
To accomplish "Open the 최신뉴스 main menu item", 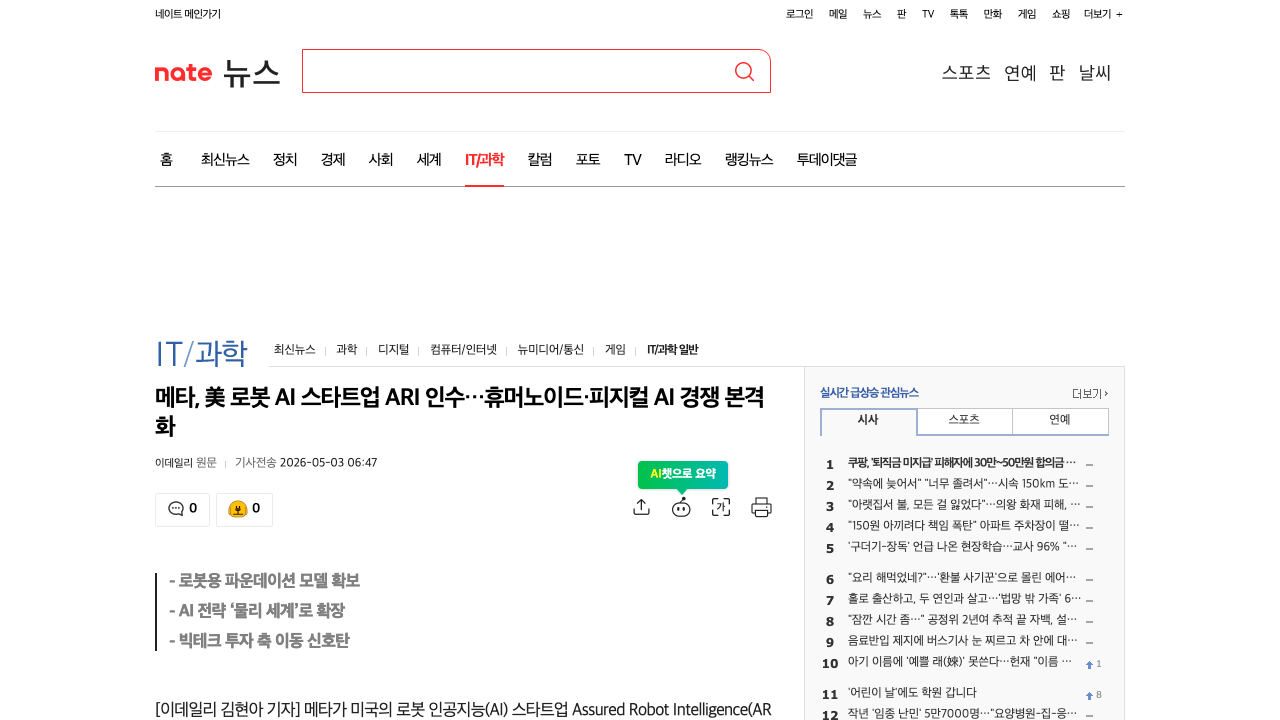I will point(225,159).
